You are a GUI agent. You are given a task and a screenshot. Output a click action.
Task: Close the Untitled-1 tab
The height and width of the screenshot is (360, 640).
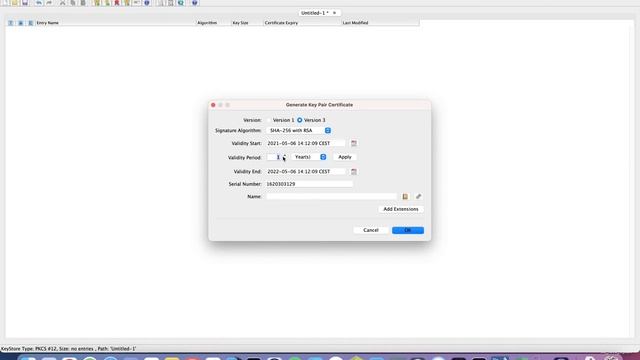click(335, 13)
